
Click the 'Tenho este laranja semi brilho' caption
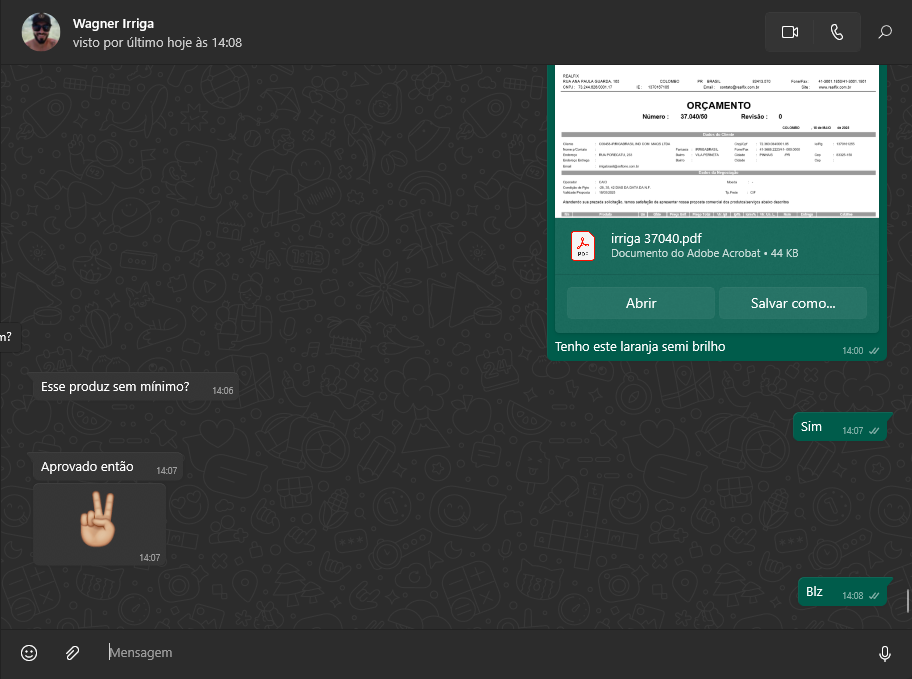pos(640,347)
